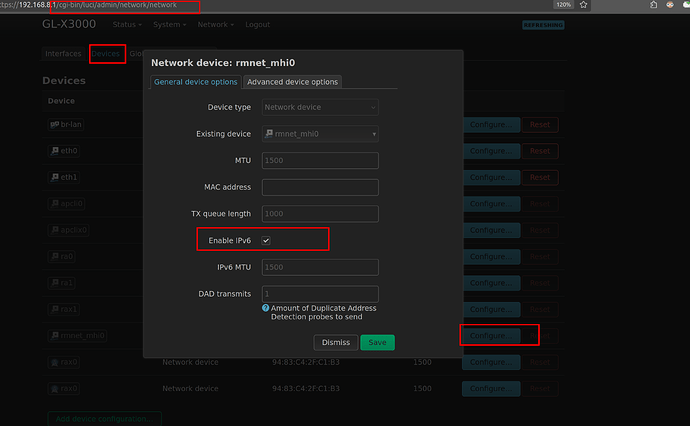This screenshot has height=426, width=690.
Task: Click Configure for ra0
Action: click(x=491, y=257)
